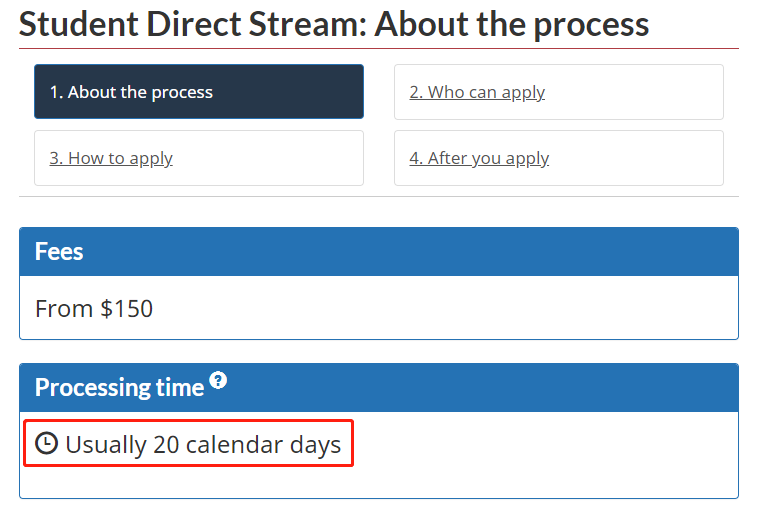Click the clock icon beside Usually 20 calendar days
Viewport: 775px width, 511px height.
[46, 444]
